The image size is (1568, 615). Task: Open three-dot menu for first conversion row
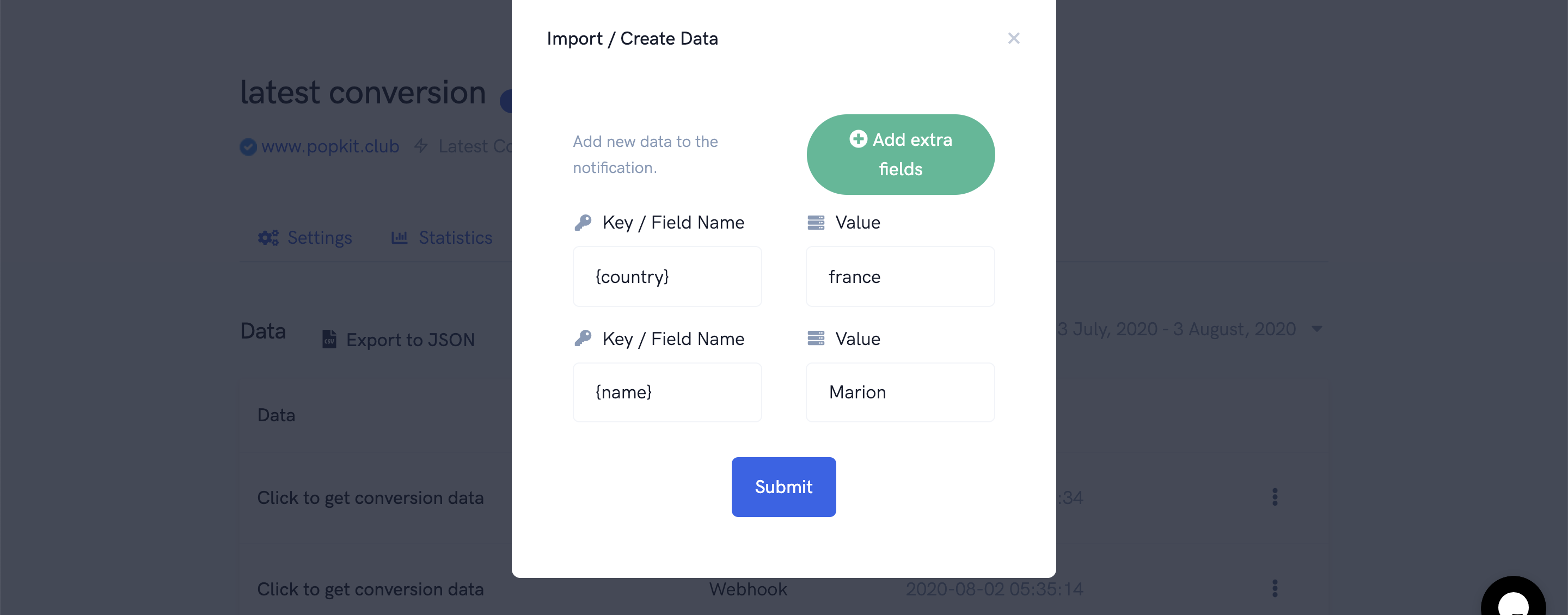(x=1275, y=497)
